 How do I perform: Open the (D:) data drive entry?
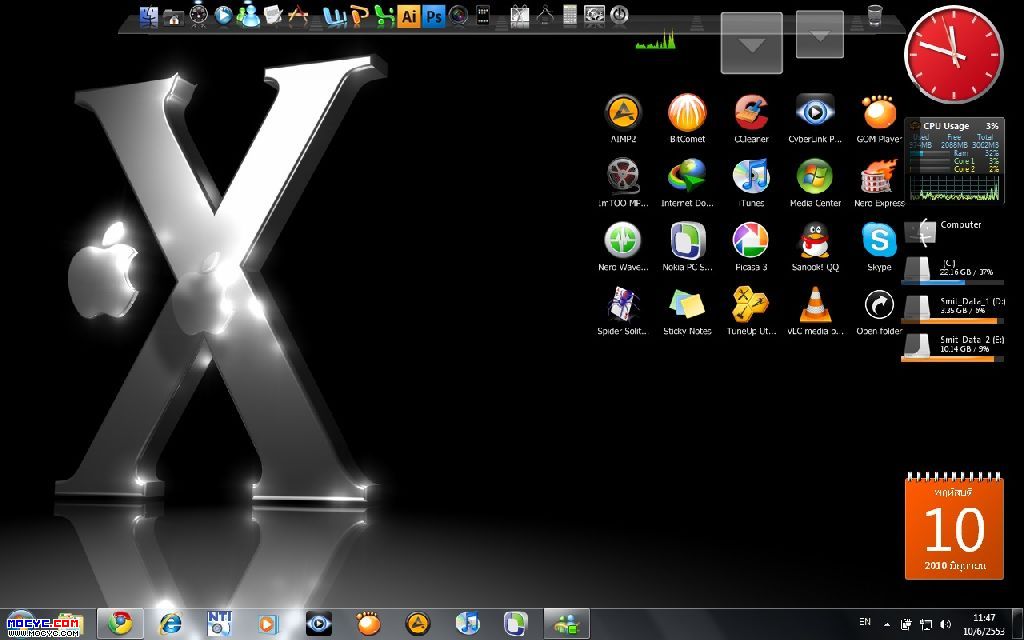coord(952,310)
